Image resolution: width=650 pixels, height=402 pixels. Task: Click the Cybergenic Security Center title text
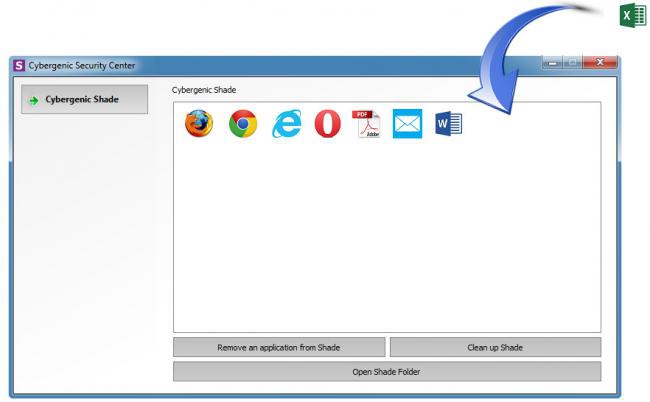[82, 65]
